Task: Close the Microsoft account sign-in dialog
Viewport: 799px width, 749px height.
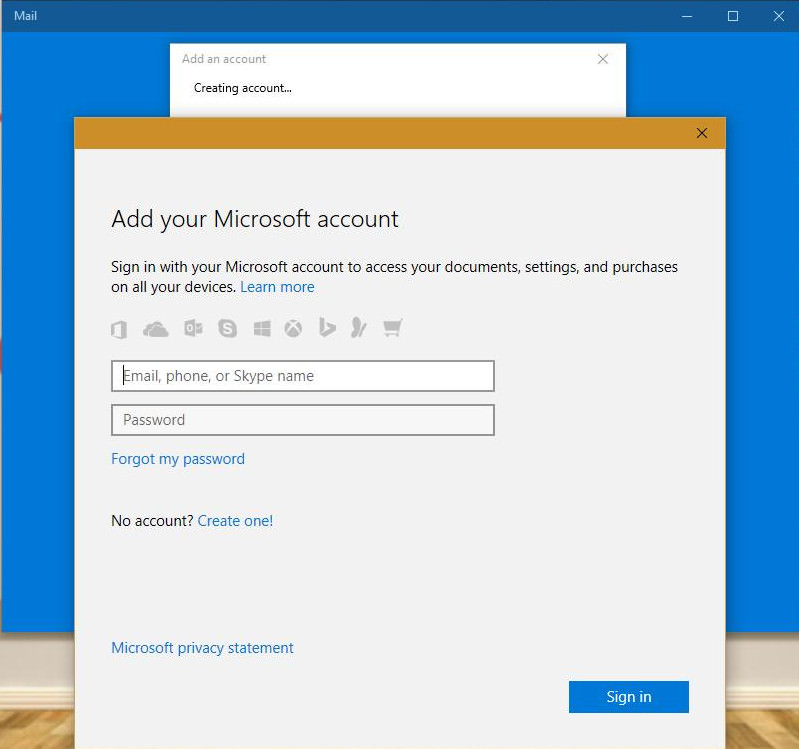Action: click(x=702, y=133)
